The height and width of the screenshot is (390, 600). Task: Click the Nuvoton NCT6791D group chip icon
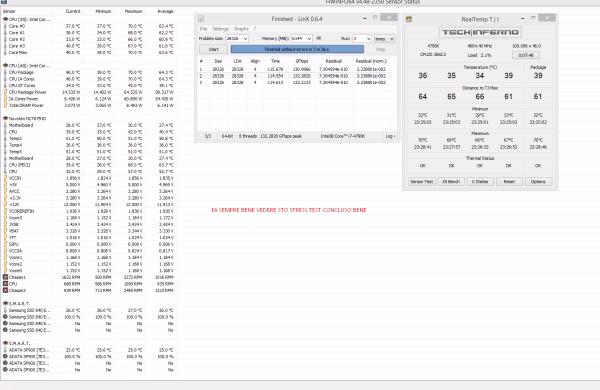5,119
